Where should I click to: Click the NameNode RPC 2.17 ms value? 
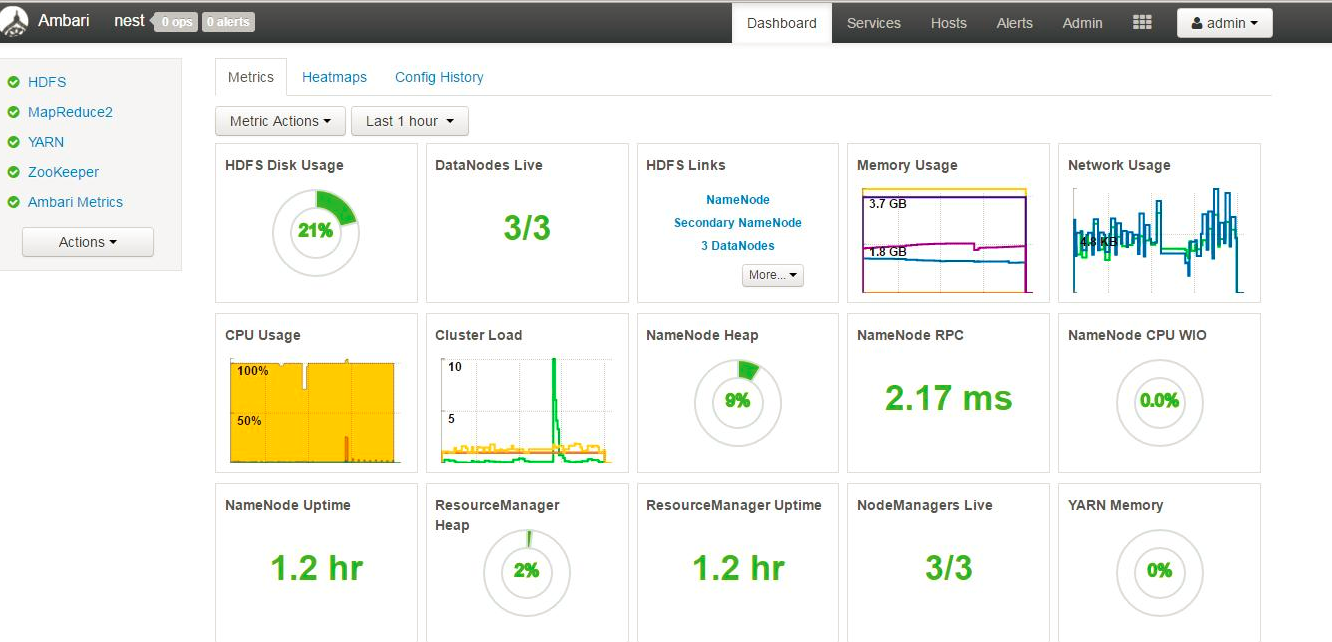coord(949,398)
